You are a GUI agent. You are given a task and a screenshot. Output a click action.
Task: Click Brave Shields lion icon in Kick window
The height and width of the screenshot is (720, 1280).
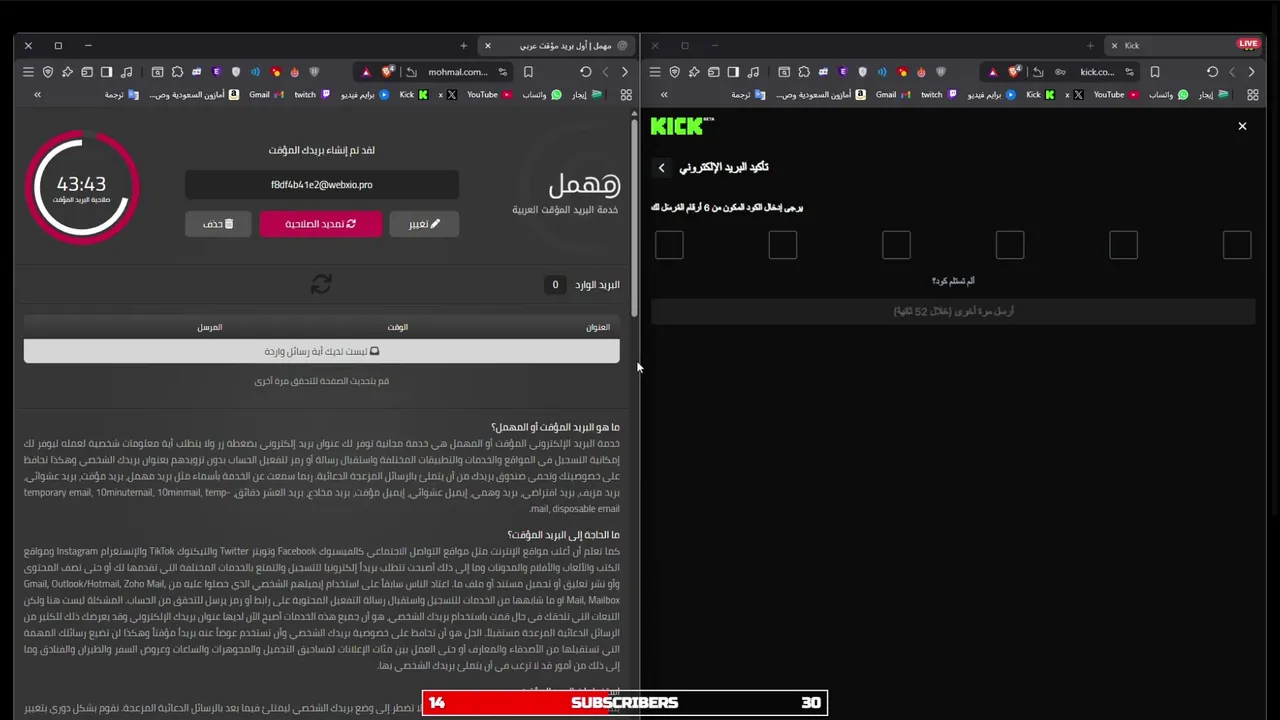point(1014,72)
